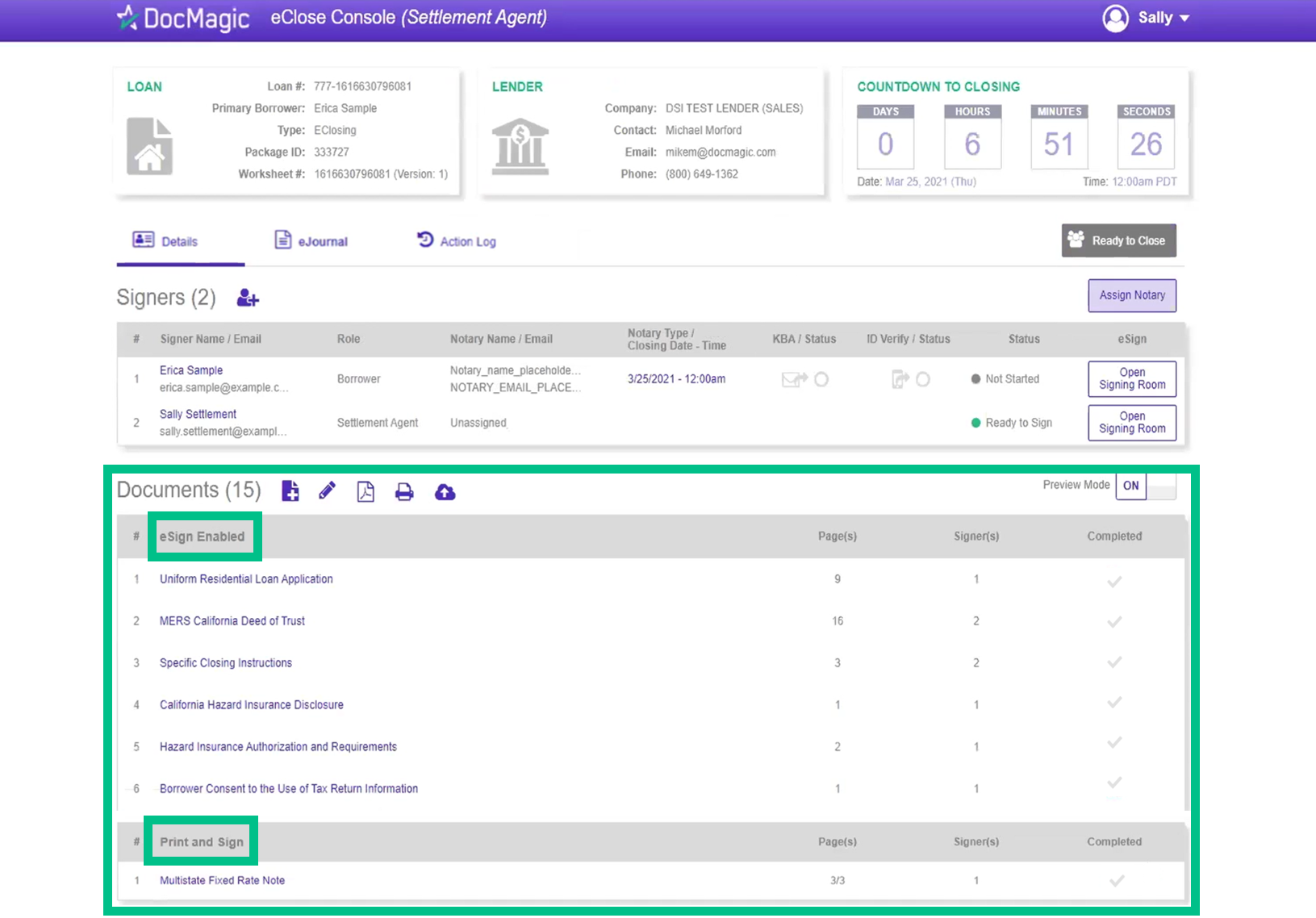
Task: Click completed checkmark for Specific Closing Instructions
Action: click(x=1114, y=662)
